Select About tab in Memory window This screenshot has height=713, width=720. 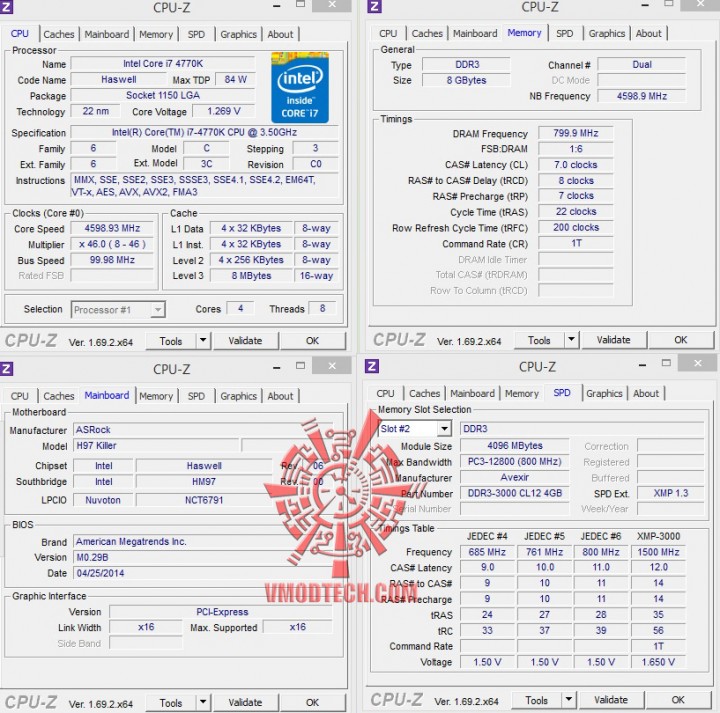(648, 33)
